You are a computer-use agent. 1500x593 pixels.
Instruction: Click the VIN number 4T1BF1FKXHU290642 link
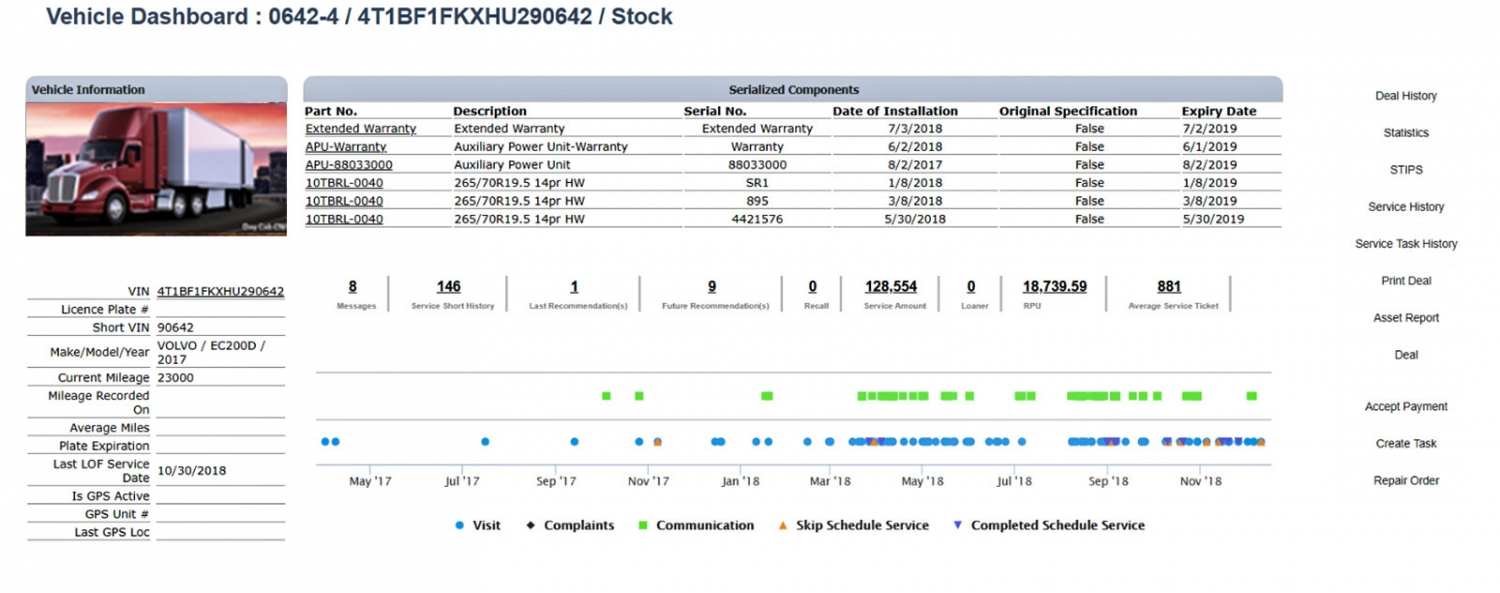tap(220, 292)
